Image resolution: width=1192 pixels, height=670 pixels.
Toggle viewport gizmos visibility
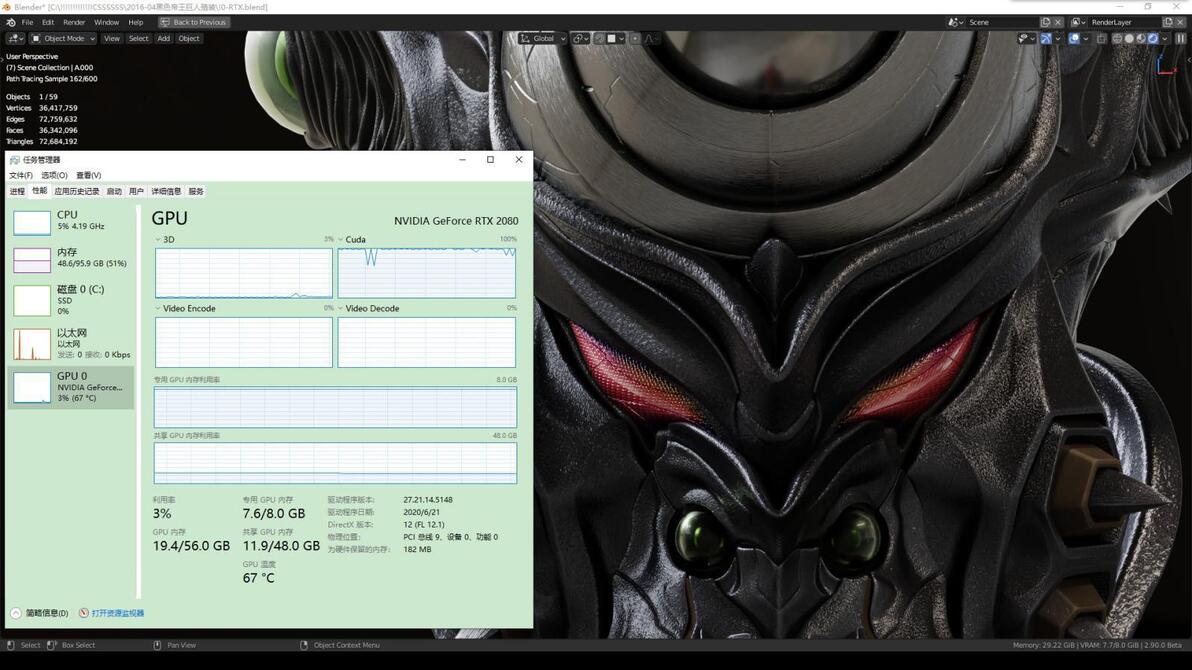coord(1046,38)
